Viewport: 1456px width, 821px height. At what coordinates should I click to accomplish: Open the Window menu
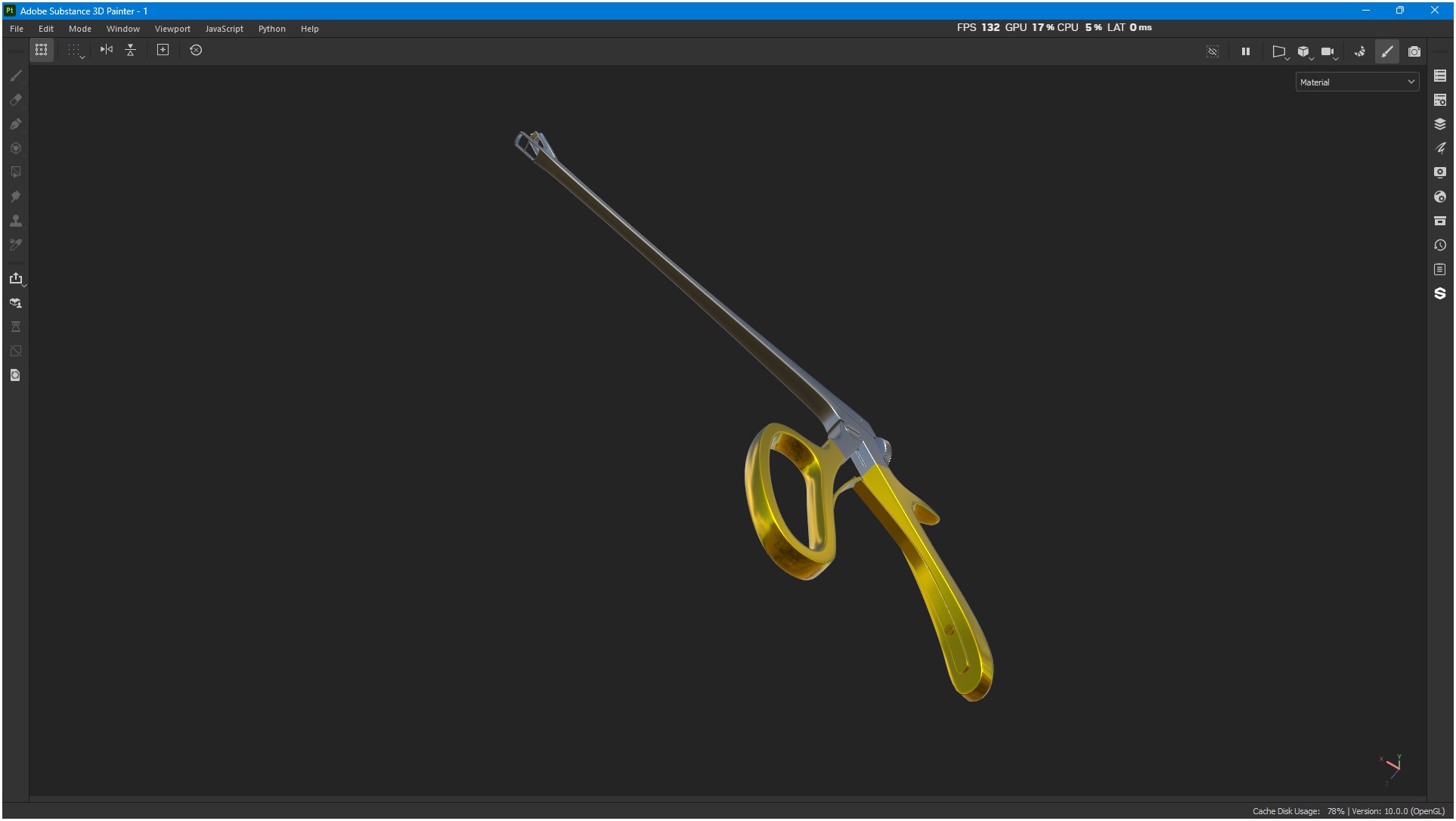pos(123,29)
